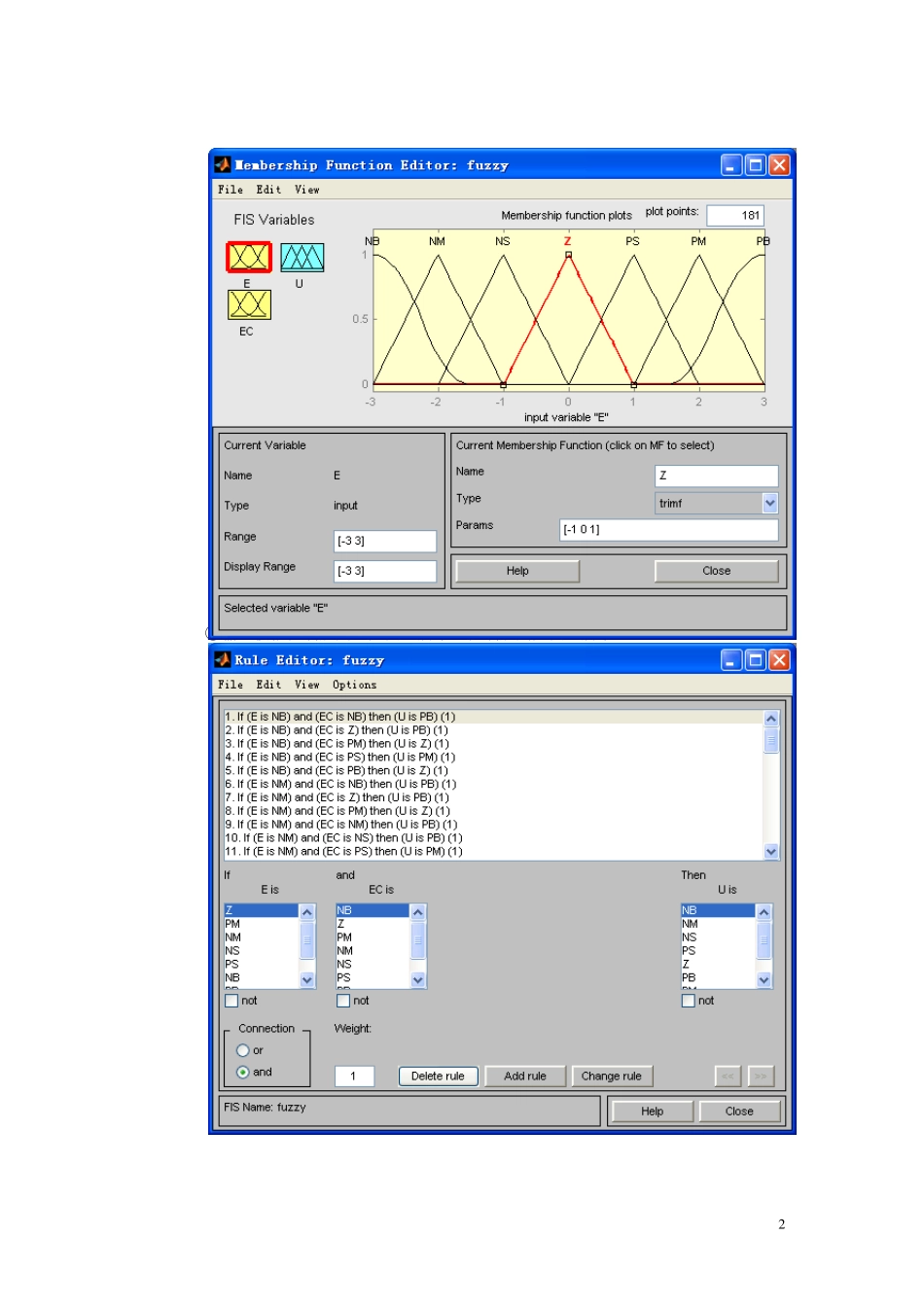Open File menu in Rule Editor

231,685
